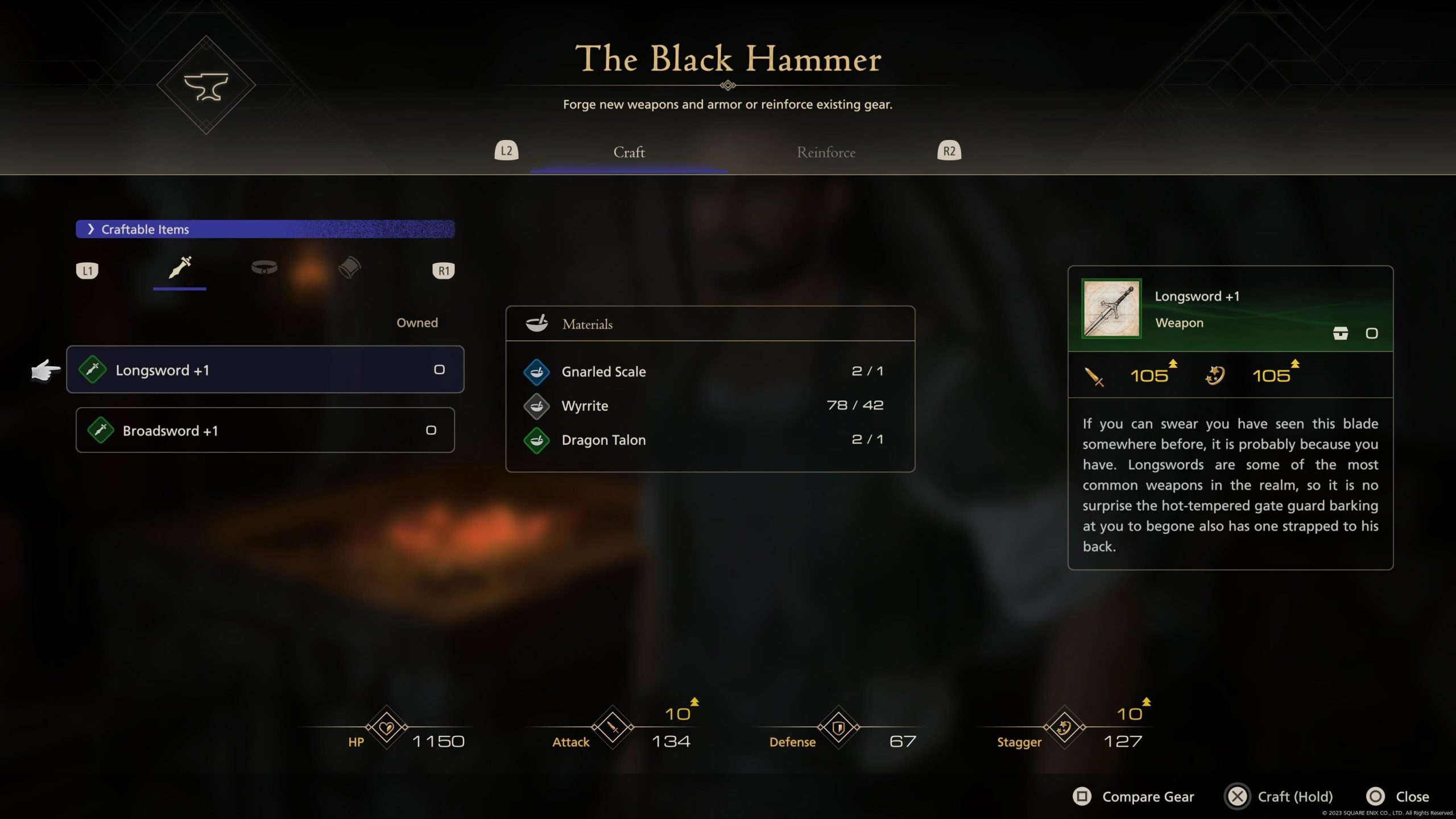
Task: Toggle the Broadsword +1 owned checkbox
Action: [430, 430]
